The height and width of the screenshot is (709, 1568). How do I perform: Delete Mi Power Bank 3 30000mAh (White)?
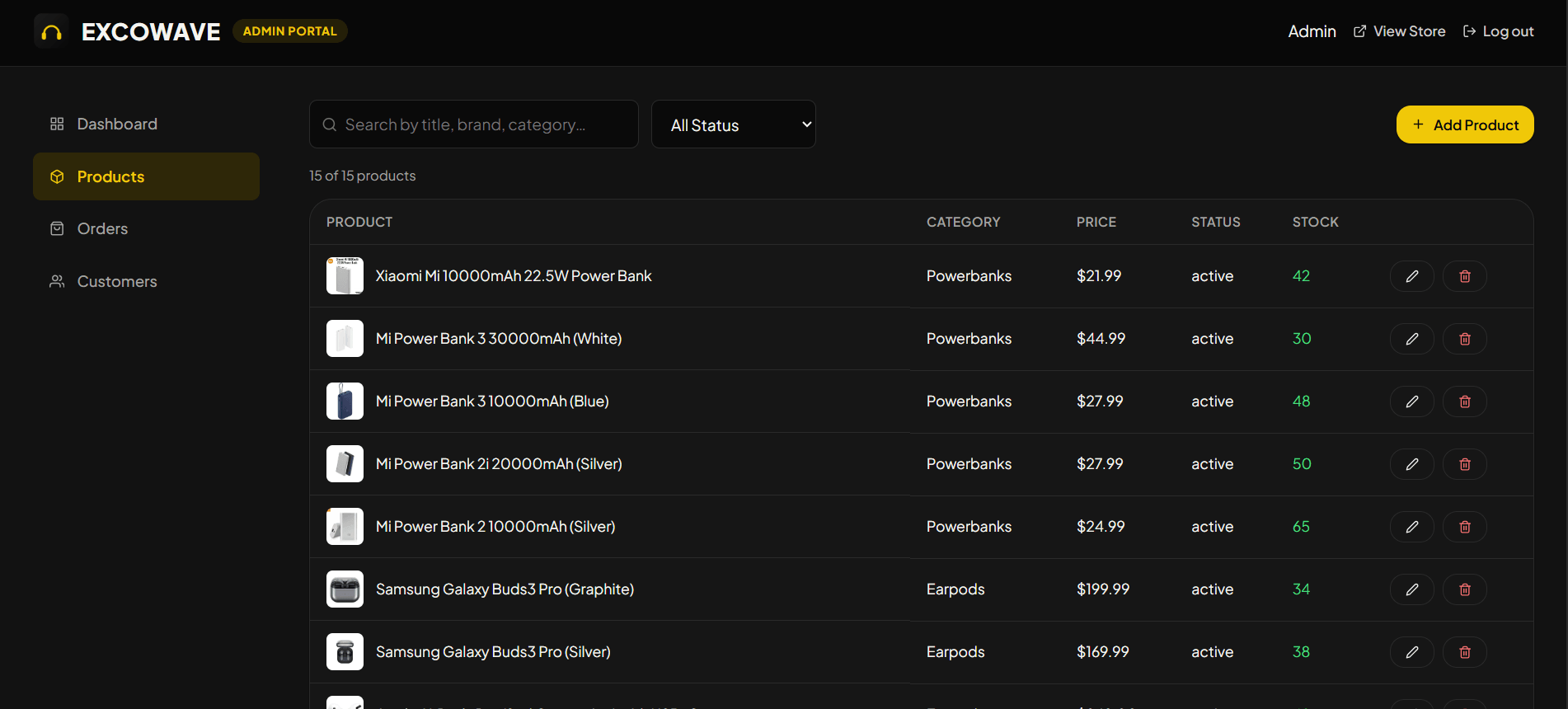click(x=1464, y=339)
